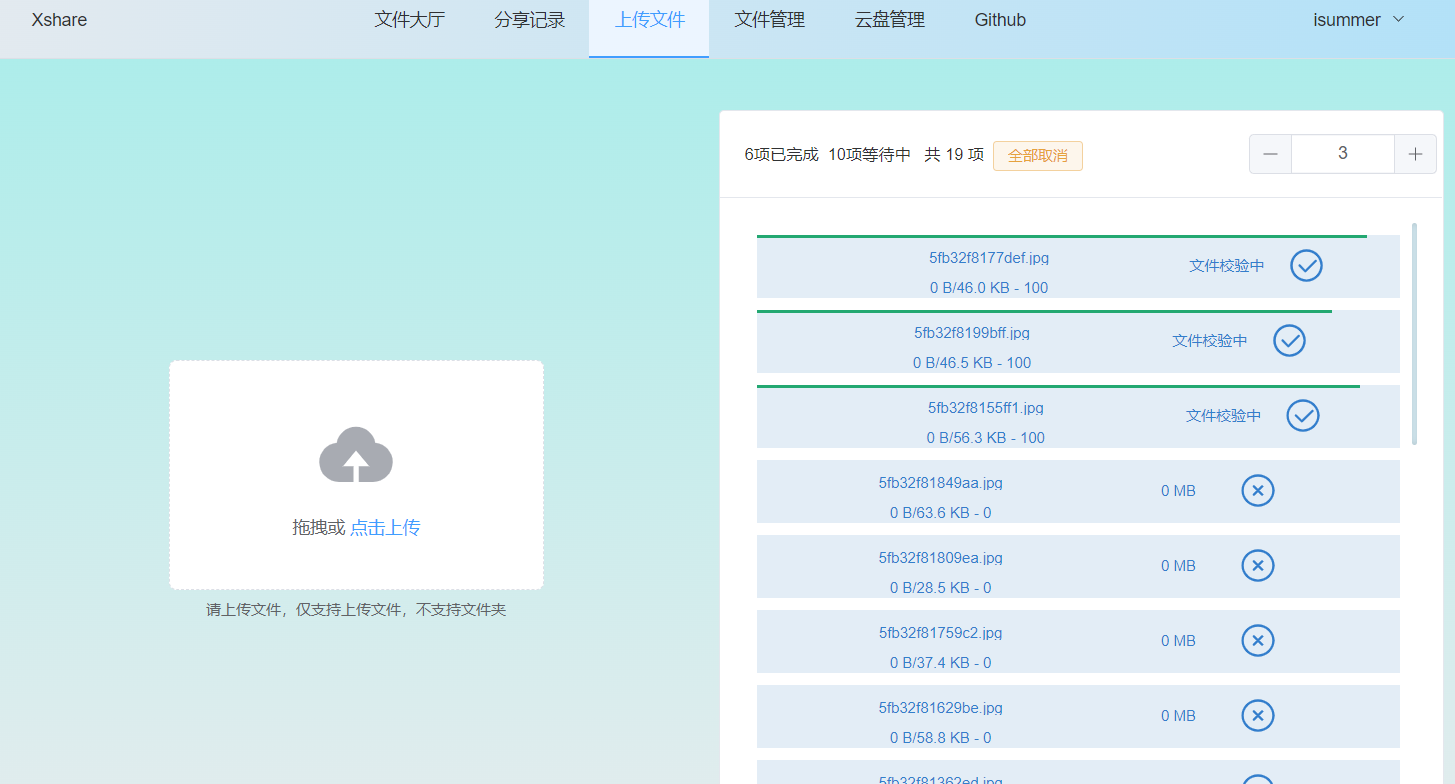Click progress bar of 5fb32f8177def.jpg

1062,236
